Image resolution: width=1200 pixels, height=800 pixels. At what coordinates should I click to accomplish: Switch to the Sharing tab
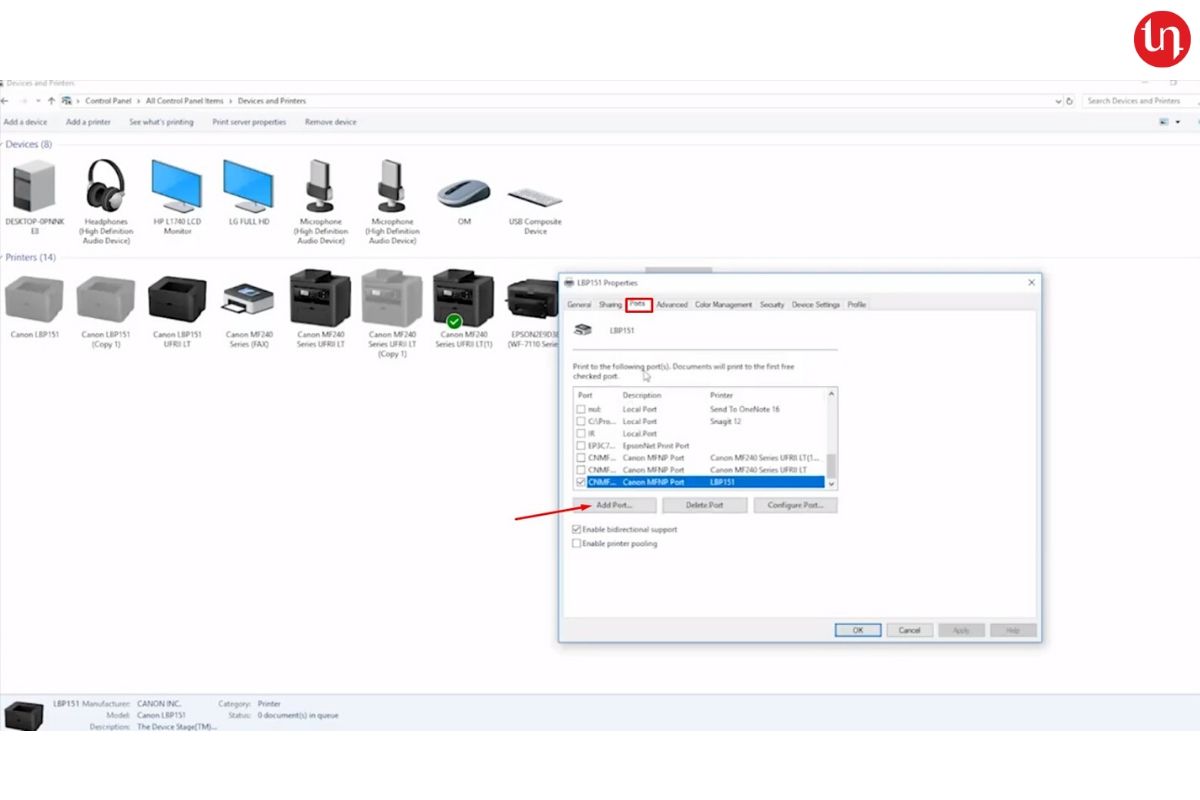[x=610, y=305]
